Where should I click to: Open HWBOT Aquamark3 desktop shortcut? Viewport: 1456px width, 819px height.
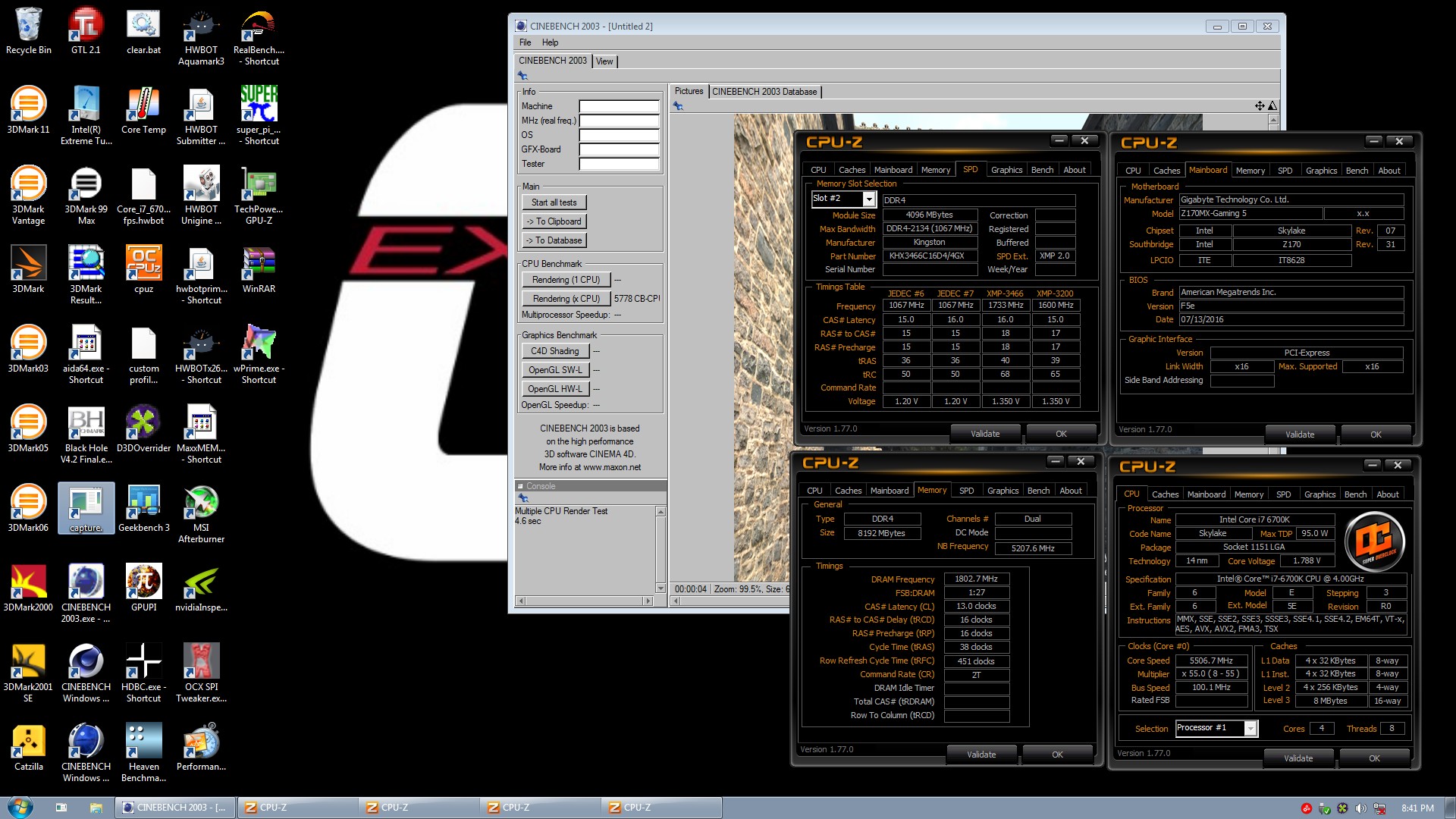pyautogui.click(x=201, y=36)
